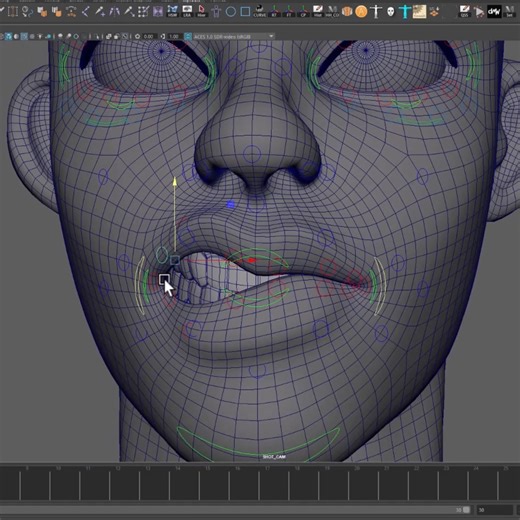Click the white cross skeleton shelf icon
Image resolution: width=520 pixels, height=520 pixels.
(376, 12)
